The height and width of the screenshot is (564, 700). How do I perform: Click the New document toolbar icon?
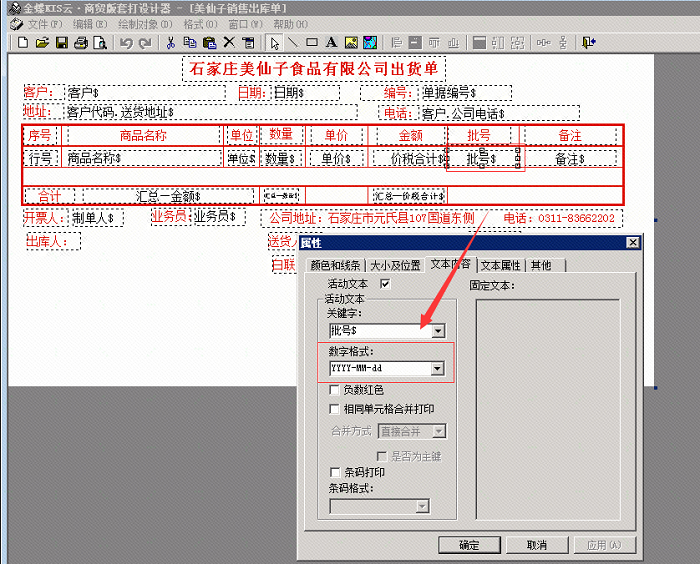tap(23, 43)
